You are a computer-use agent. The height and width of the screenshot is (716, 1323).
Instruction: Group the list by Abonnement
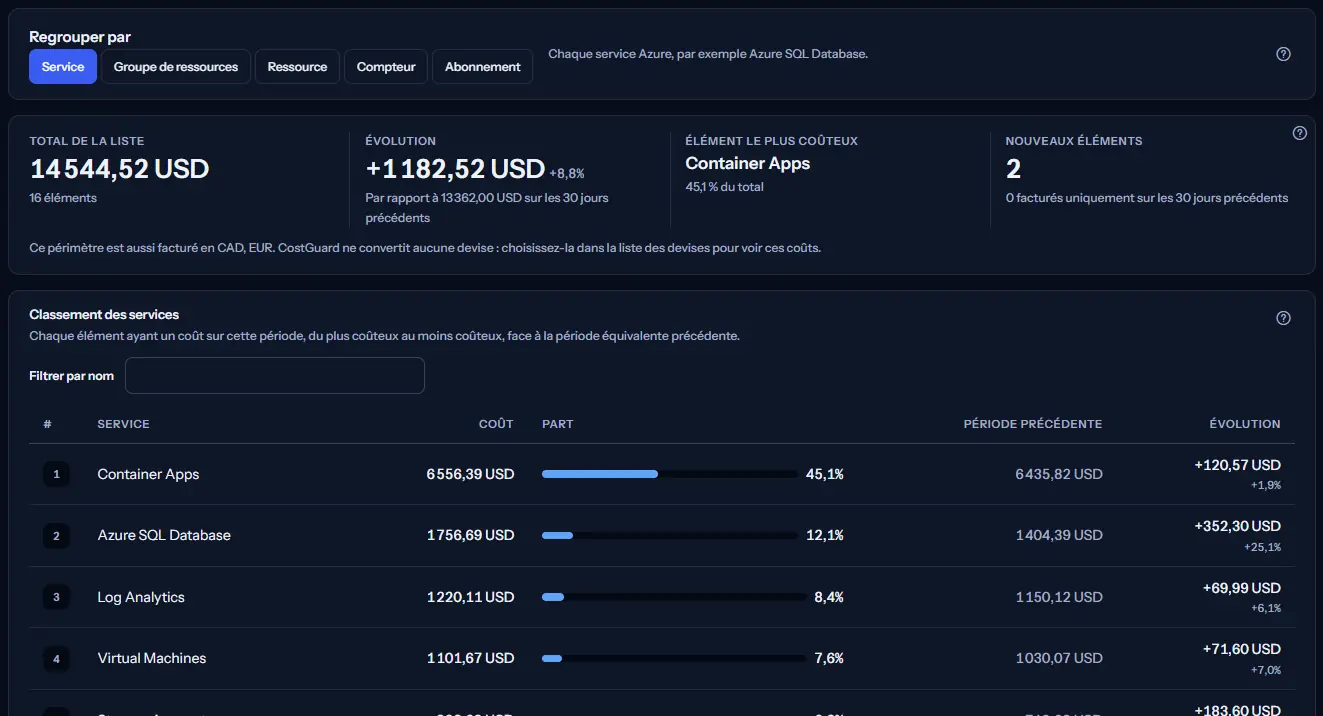[x=483, y=67]
